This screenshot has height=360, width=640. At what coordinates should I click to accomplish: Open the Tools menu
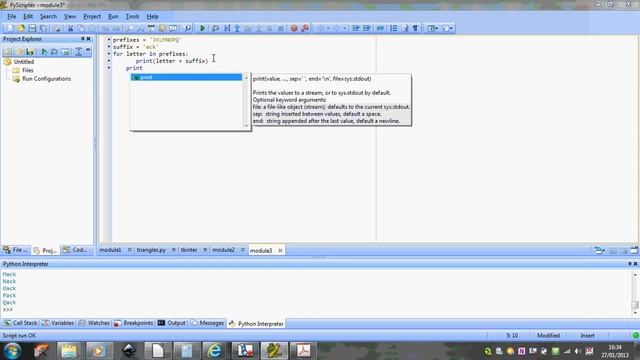[132, 16]
